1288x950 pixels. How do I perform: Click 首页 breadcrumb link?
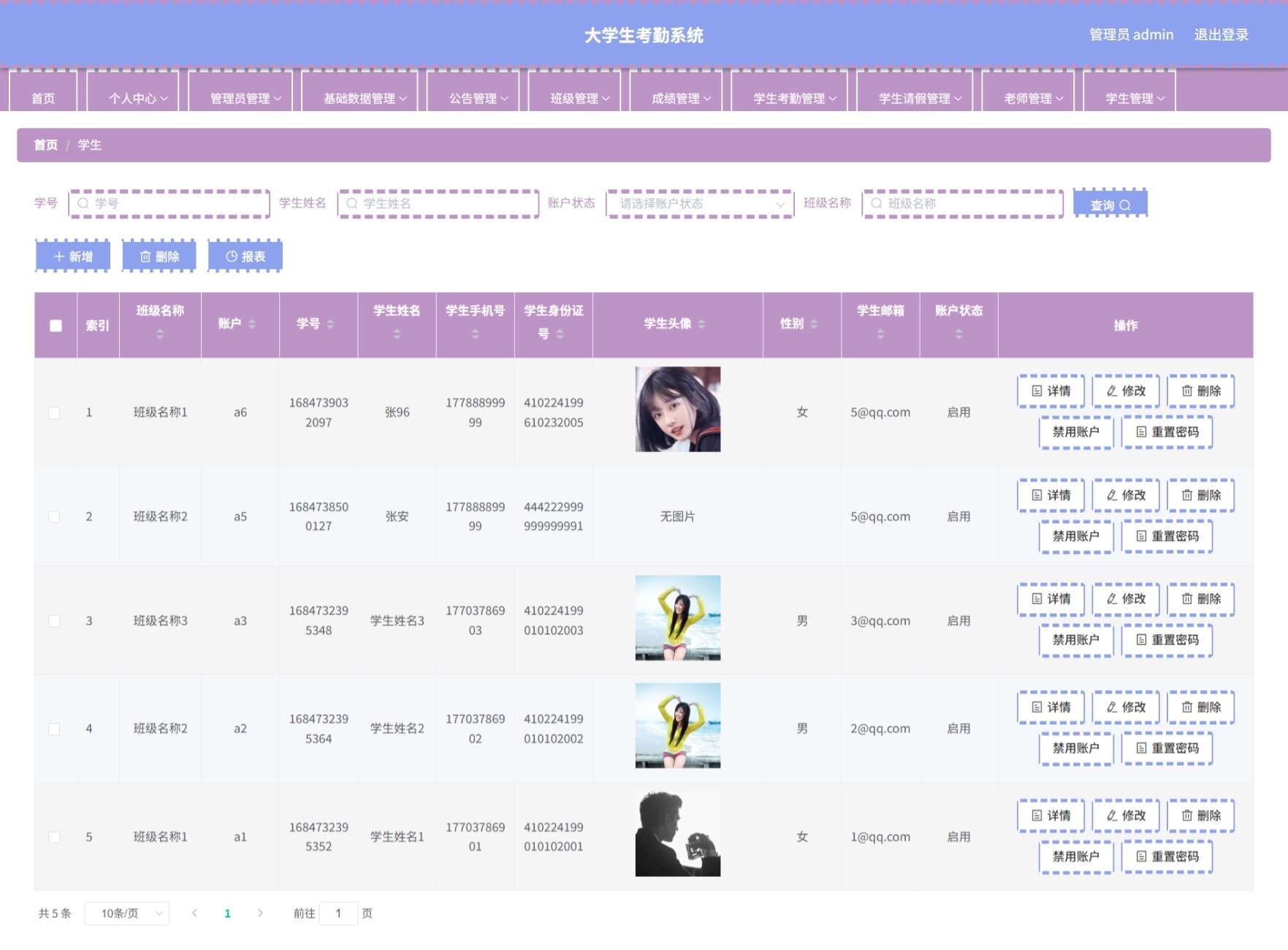pyautogui.click(x=45, y=145)
